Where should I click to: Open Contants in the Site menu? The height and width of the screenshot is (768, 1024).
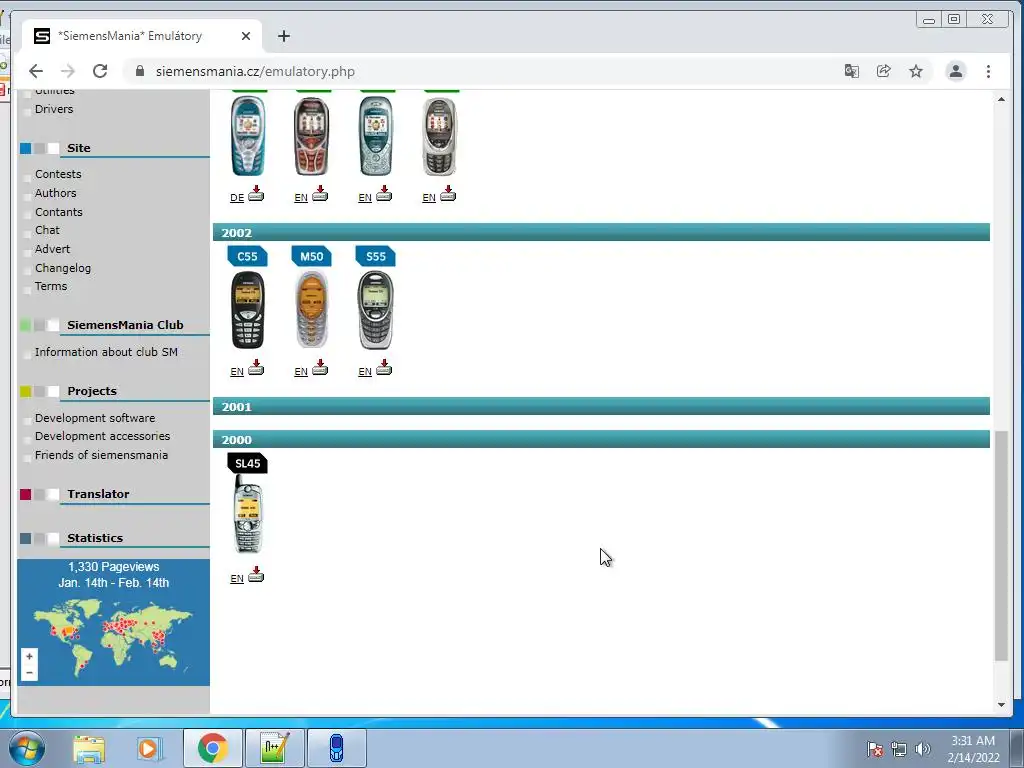point(59,212)
